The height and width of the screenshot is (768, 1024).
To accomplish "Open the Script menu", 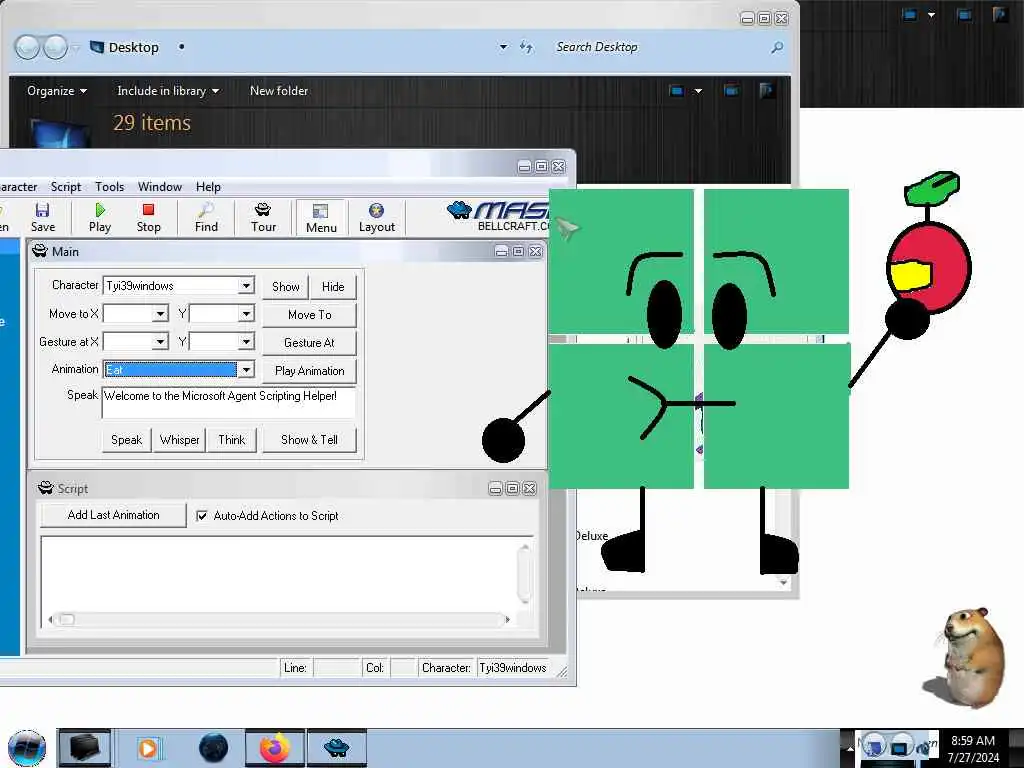I will click(x=66, y=187).
